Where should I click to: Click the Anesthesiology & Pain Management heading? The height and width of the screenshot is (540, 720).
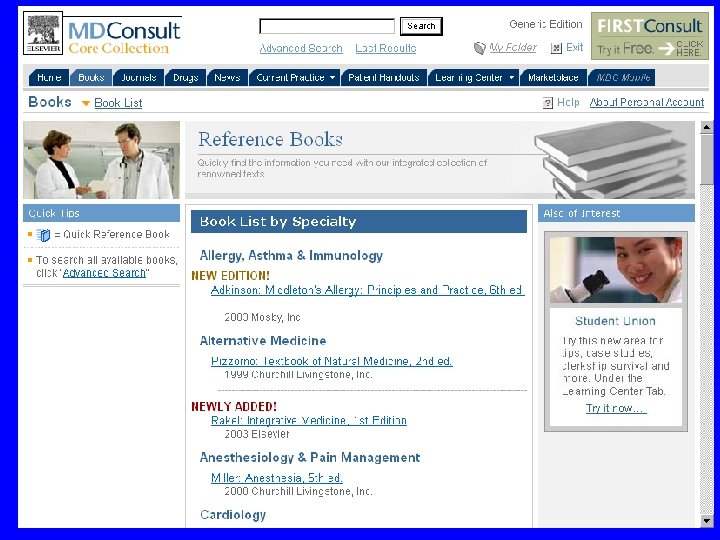pyautogui.click(x=310, y=458)
